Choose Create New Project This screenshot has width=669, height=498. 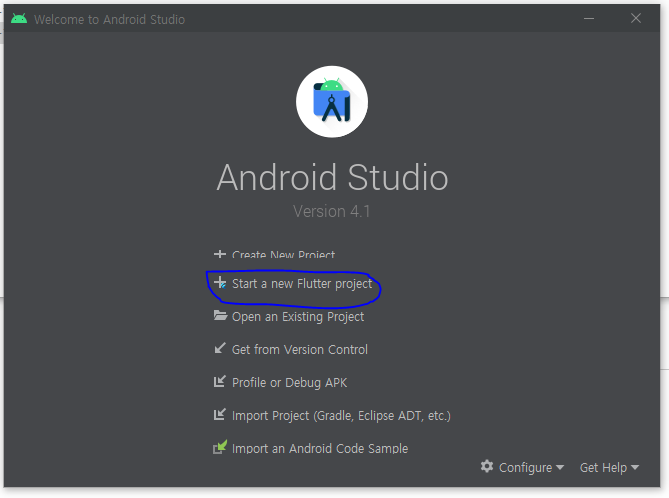point(283,255)
